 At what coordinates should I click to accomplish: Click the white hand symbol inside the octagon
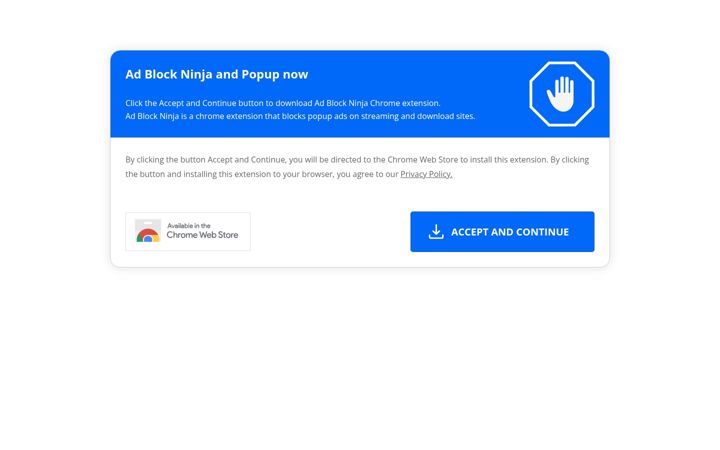(561, 94)
